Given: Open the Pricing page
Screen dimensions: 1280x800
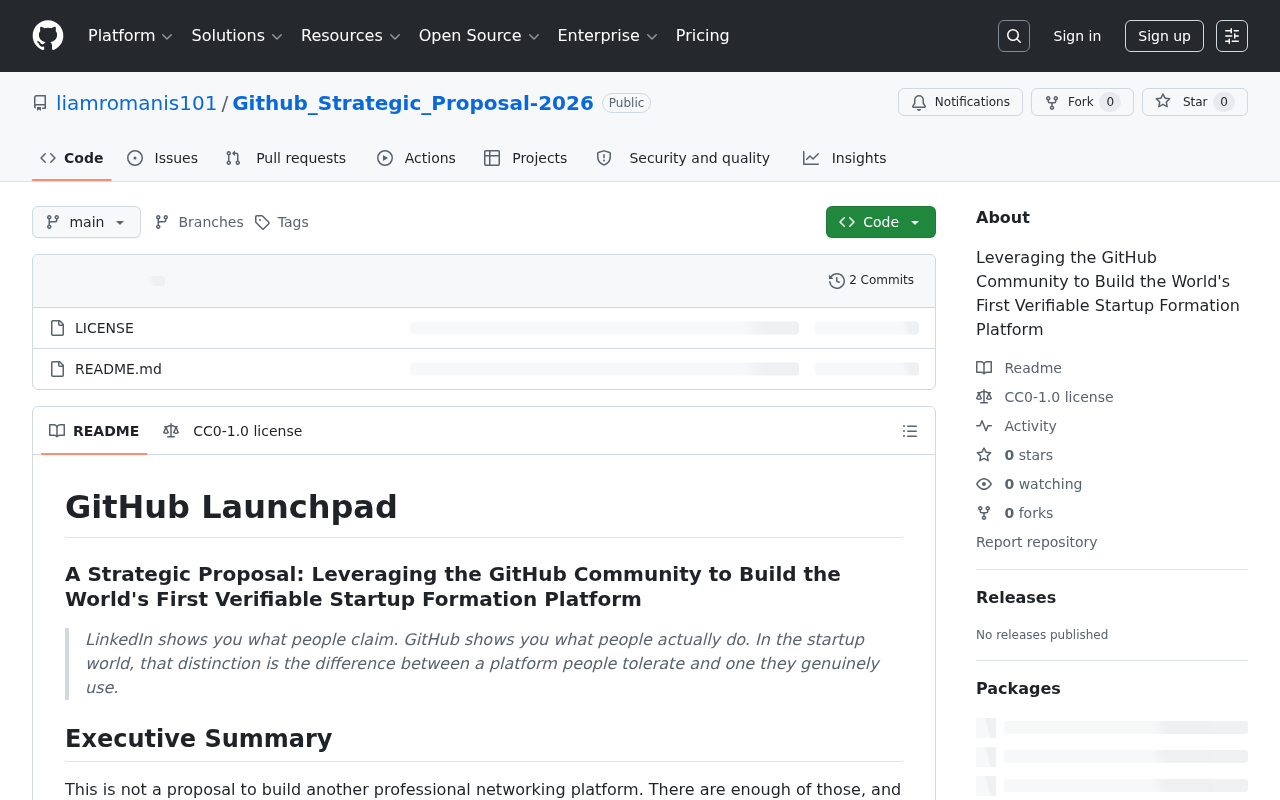Looking at the screenshot, I should pos(703,36).
